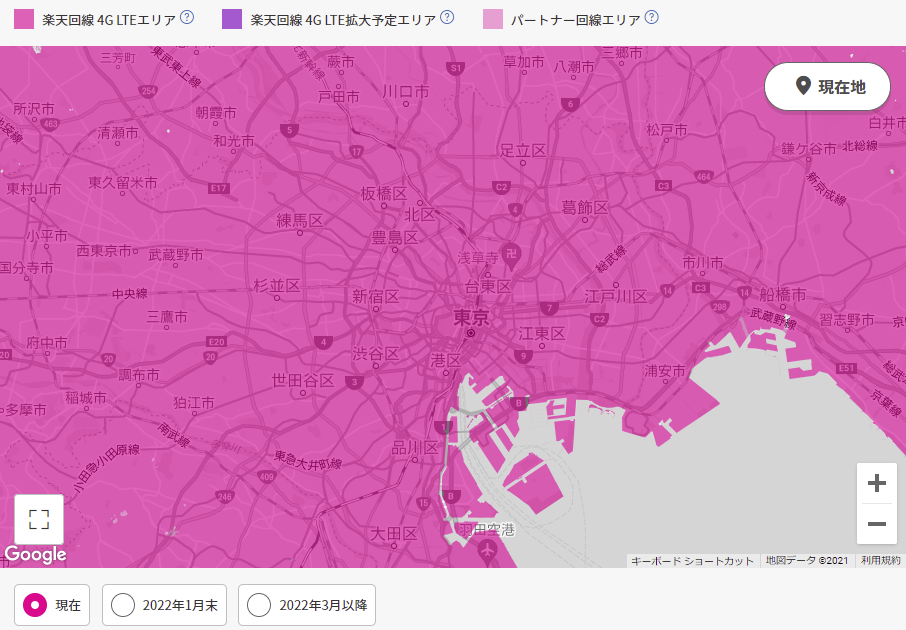Zoom out with the minus button

click(876, 524)
